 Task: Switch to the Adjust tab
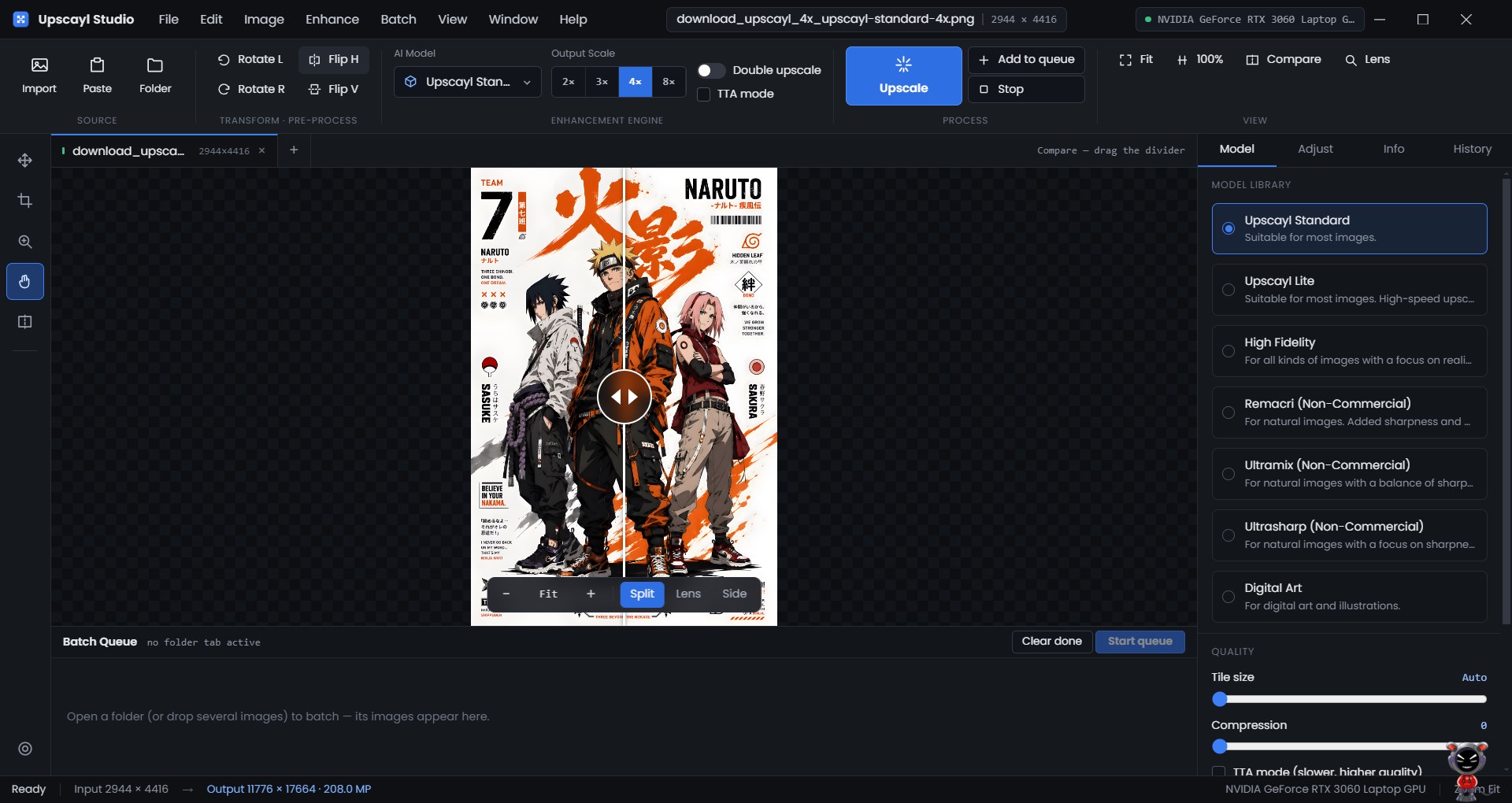coord(1315,149)
